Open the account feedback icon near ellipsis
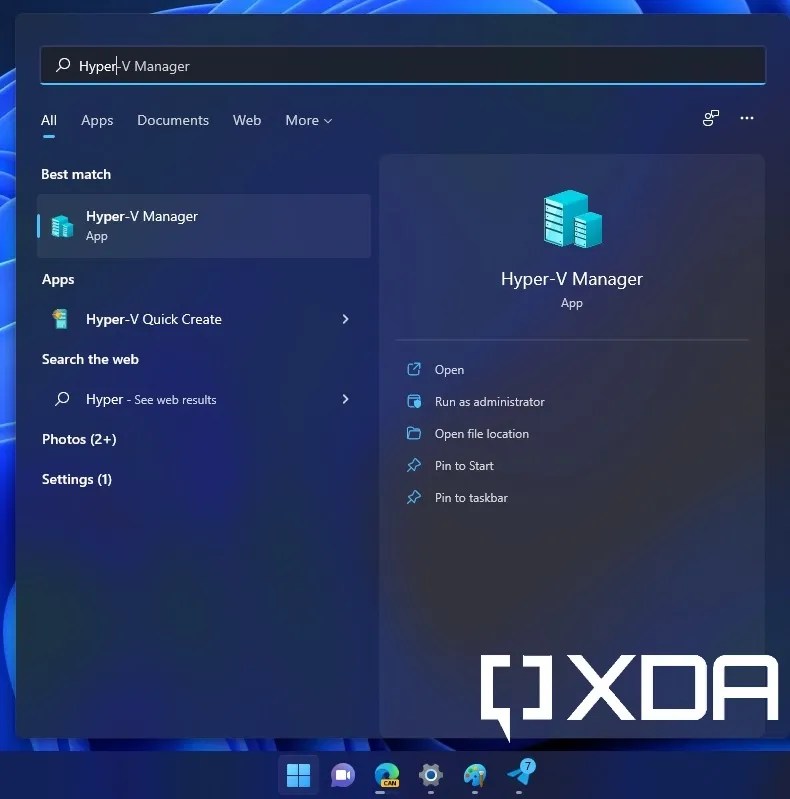 710,118
